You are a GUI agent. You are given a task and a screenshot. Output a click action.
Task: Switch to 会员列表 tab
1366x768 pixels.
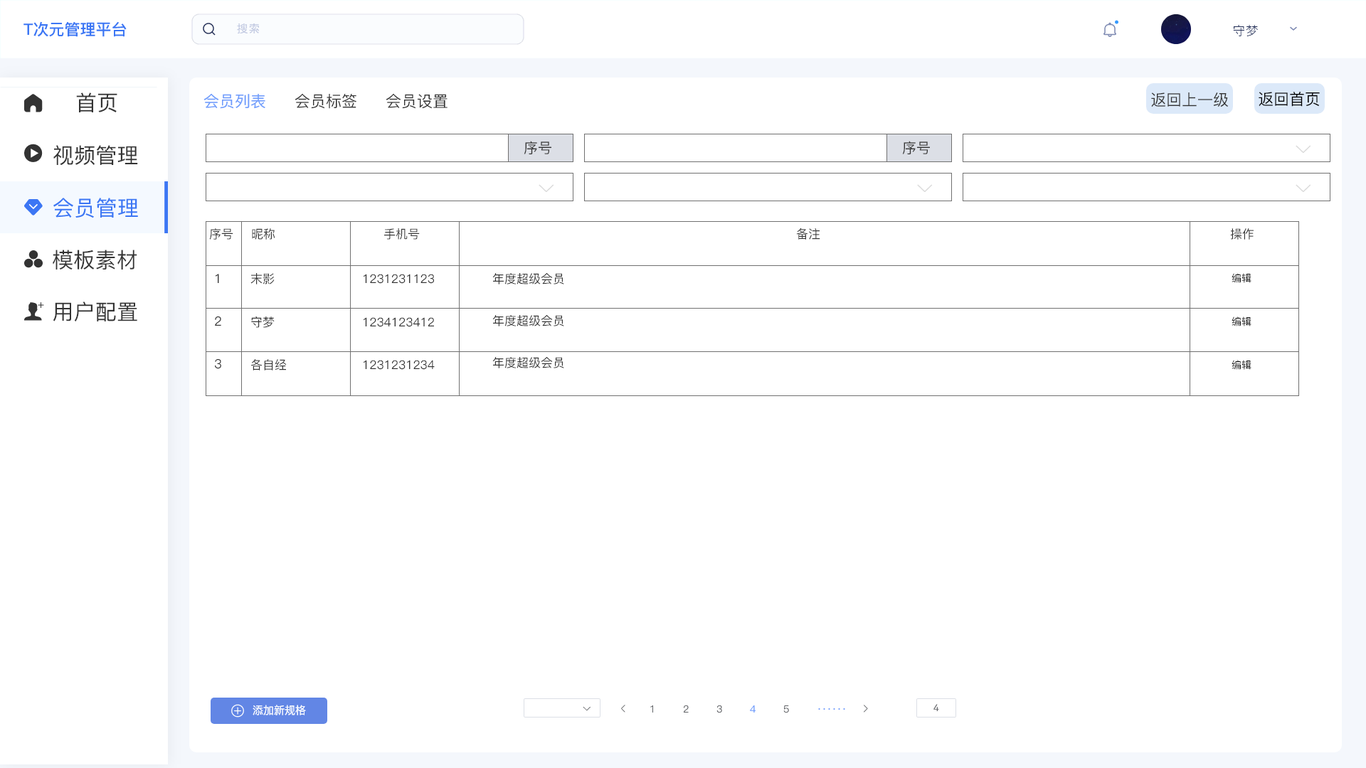point(235,101)
